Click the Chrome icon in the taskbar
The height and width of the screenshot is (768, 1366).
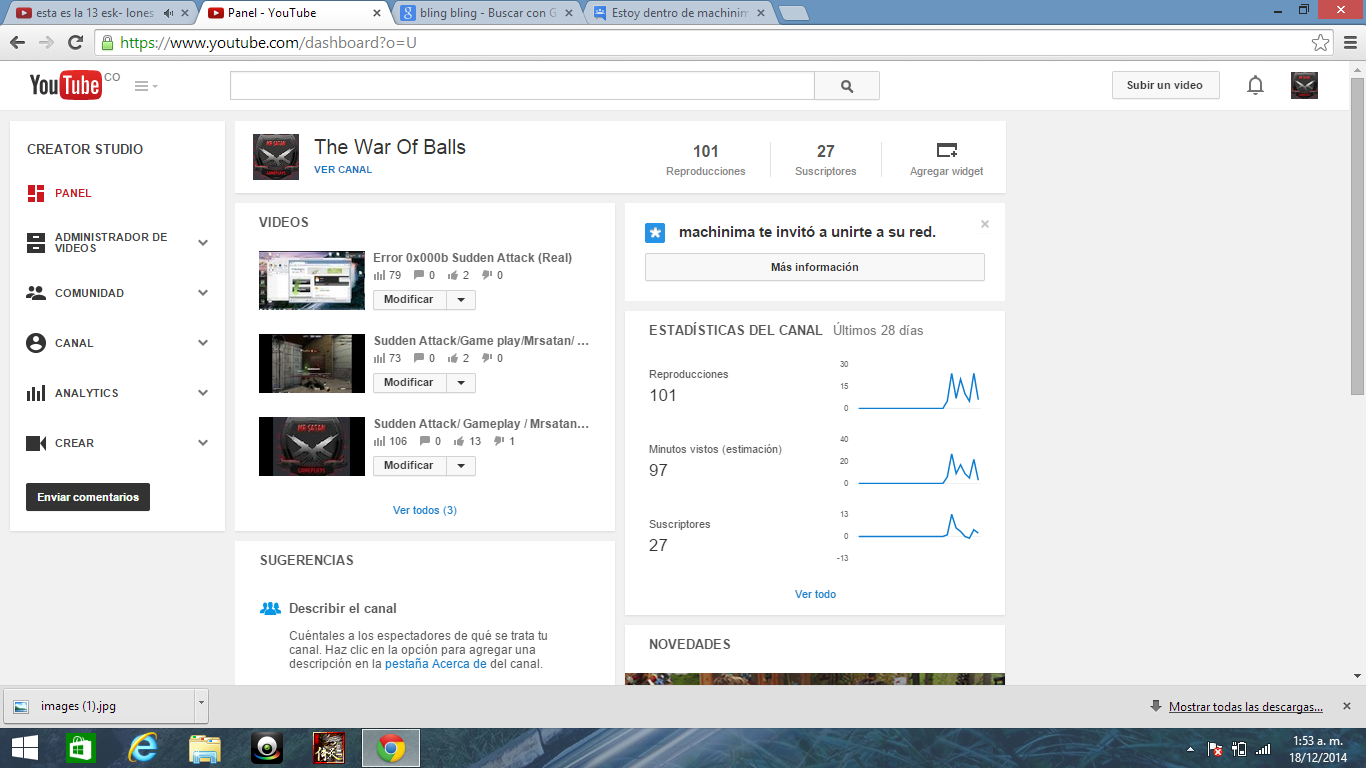click(391, 748)
